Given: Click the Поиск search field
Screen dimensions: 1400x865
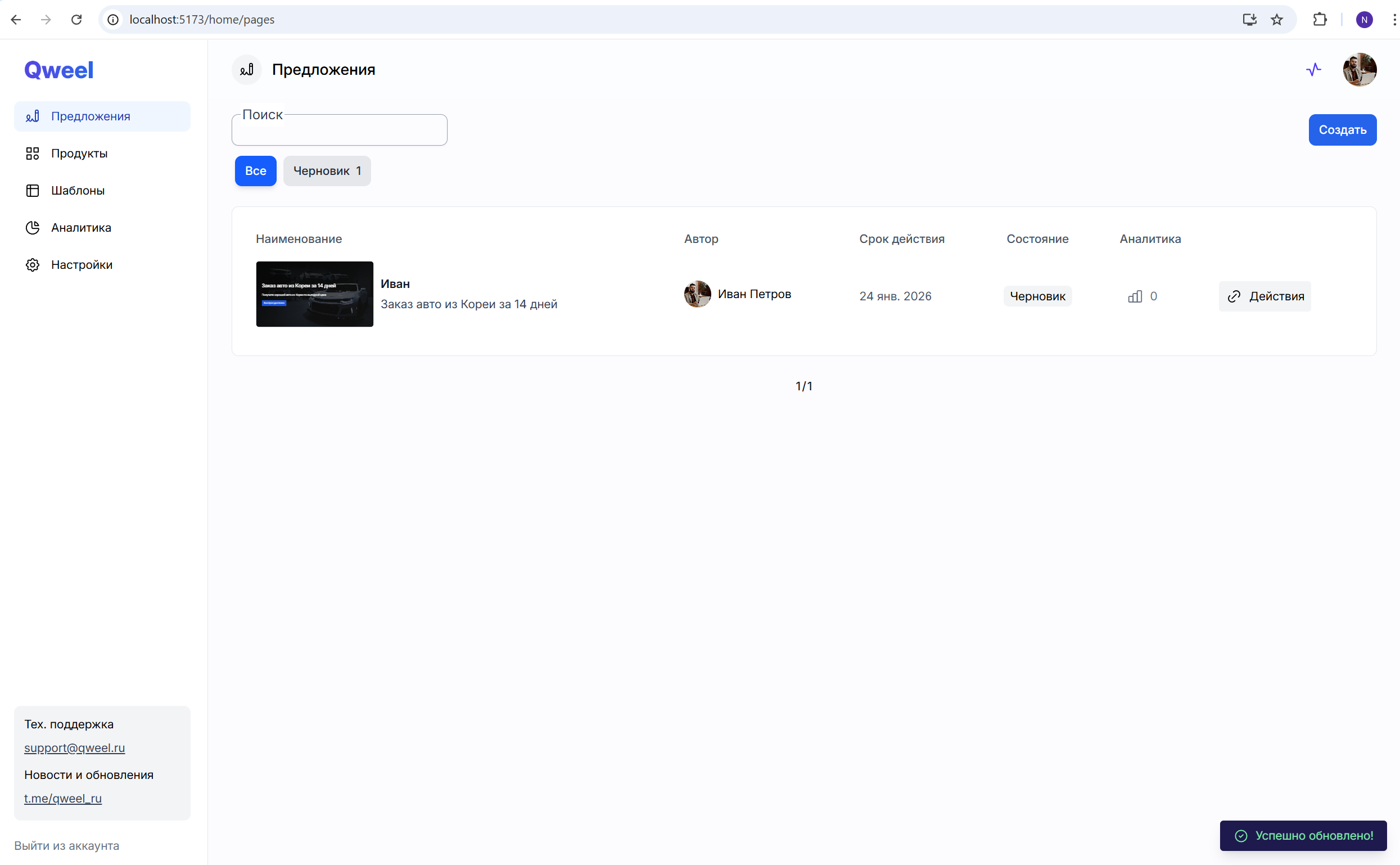Looking at the screenshot, I should click(339, 132).
